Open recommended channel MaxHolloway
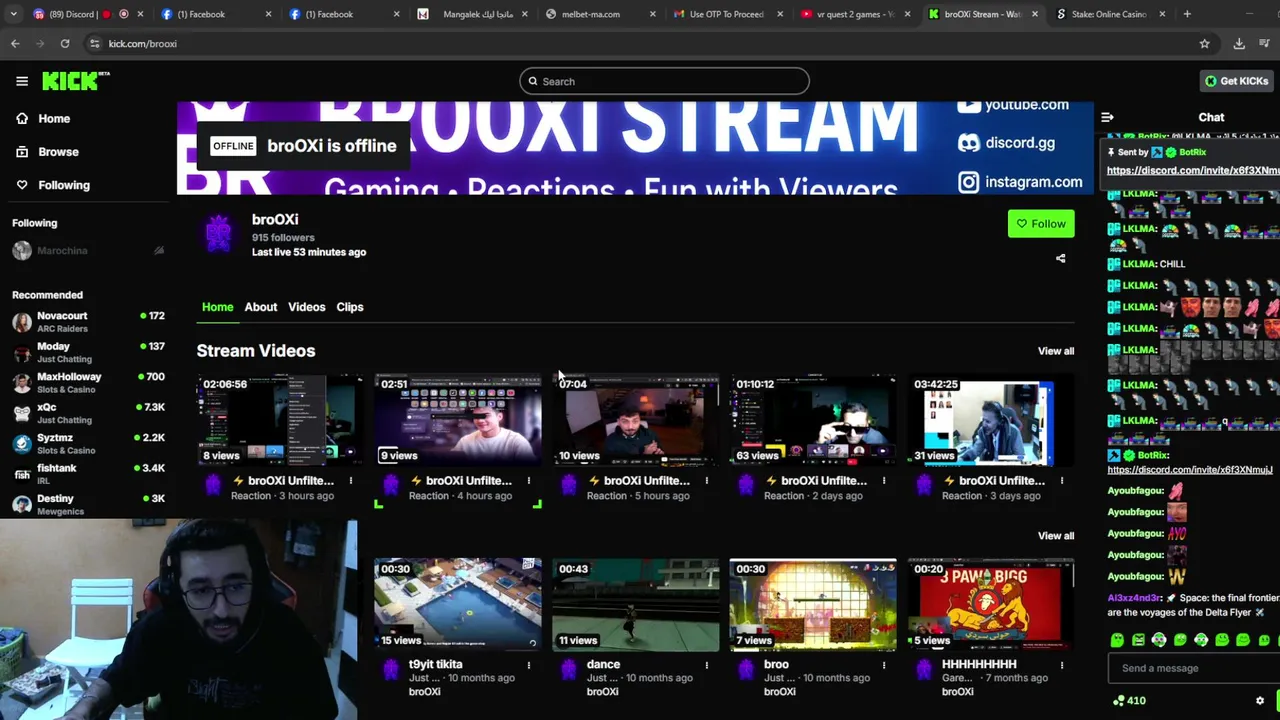The image size is (1280, 720). (88, 383)
